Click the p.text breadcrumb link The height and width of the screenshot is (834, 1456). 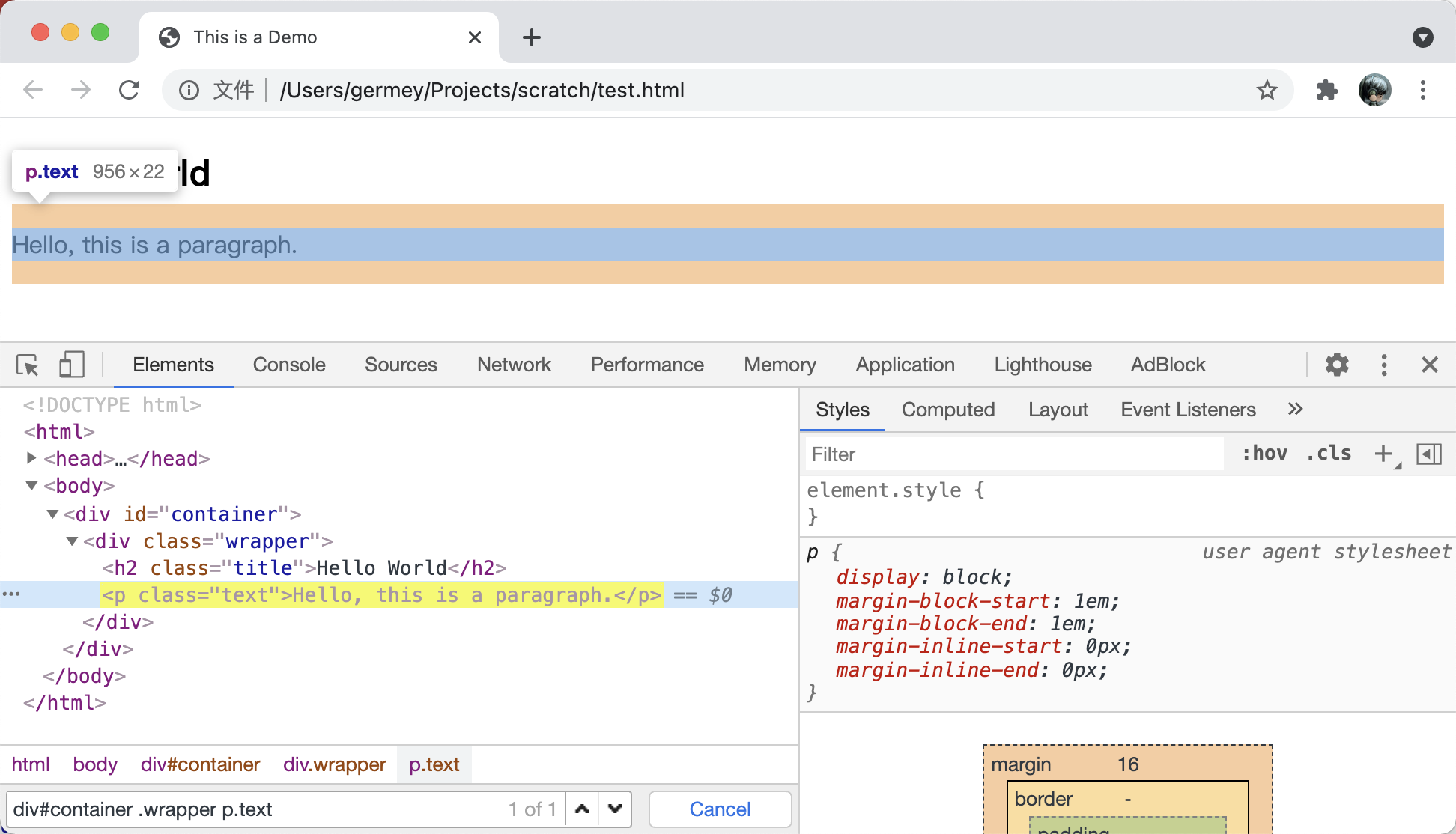pyautogui.click(x=434, y=764)
